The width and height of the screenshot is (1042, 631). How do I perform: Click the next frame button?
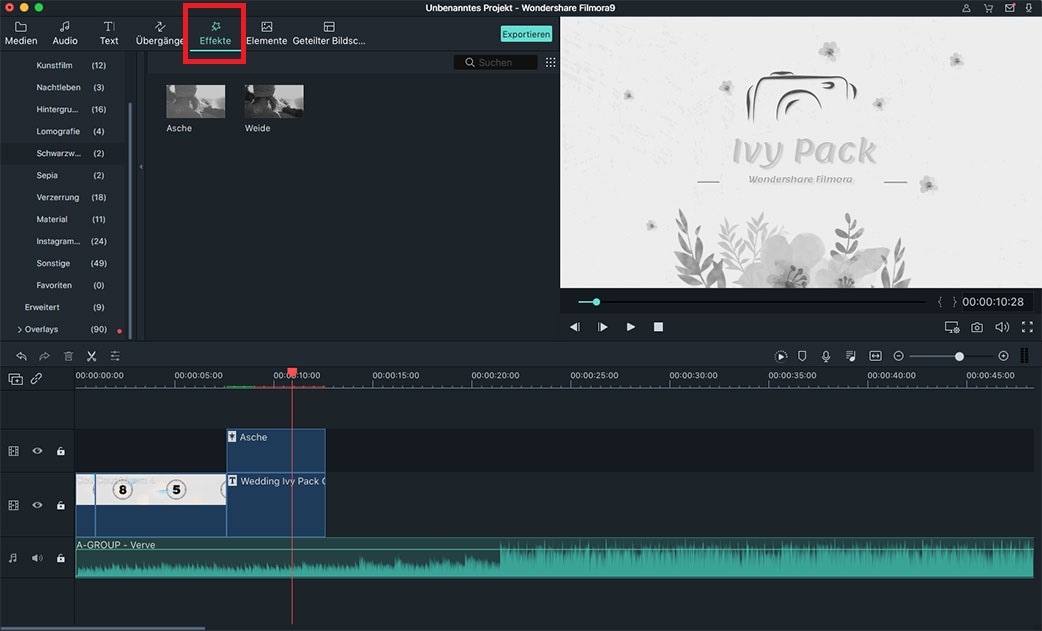pos(602,327)
